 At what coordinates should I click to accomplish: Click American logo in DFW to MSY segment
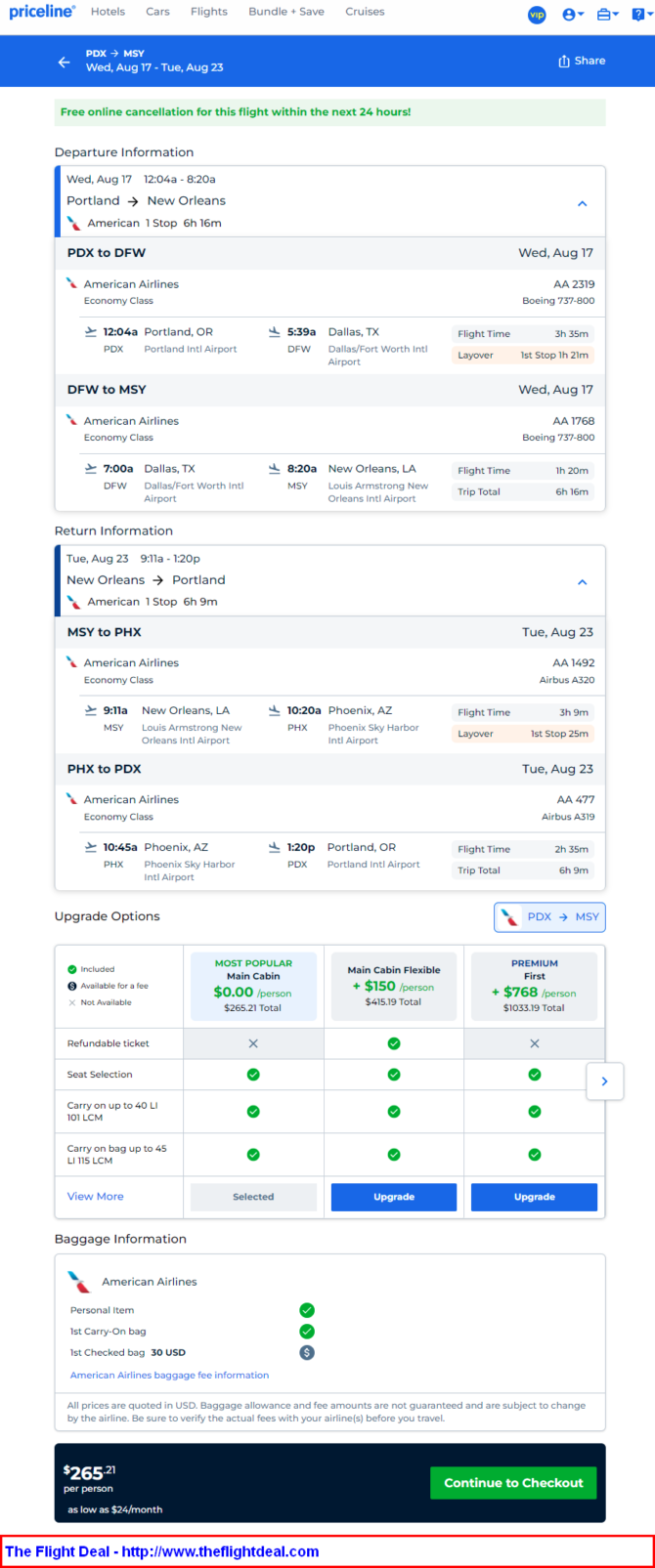tap(71, 421)
